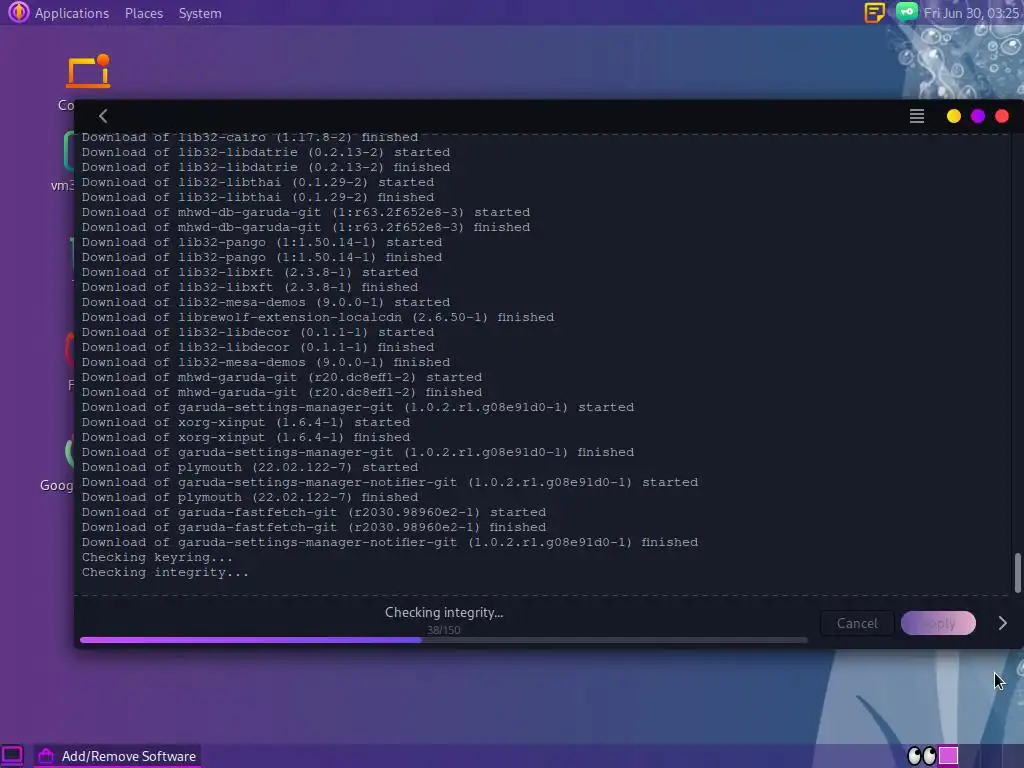1024x768 pixels.
Task: Click the lib32-libdatrie started line
Action: (x=266, y=152)
